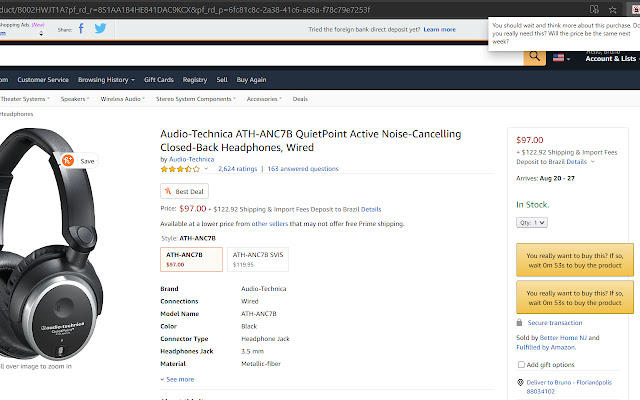Select the ATH-ANC7B style option
The image size is (640, 400).
191,259
